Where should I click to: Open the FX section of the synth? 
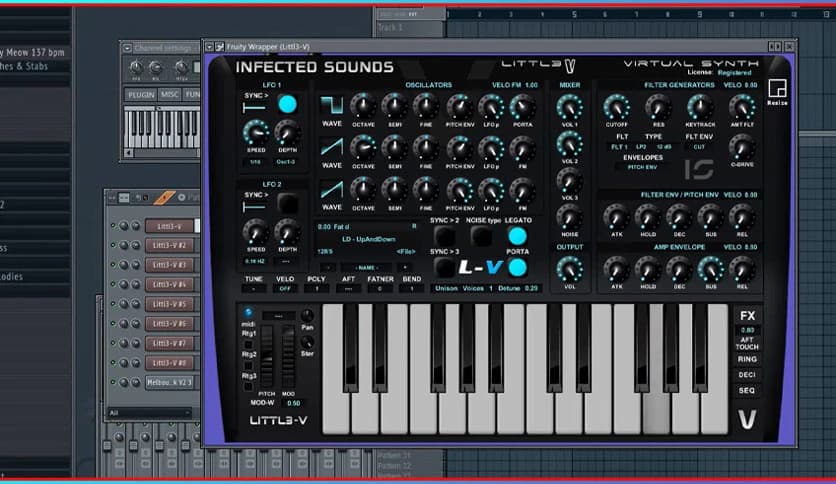tap(747, 316)
